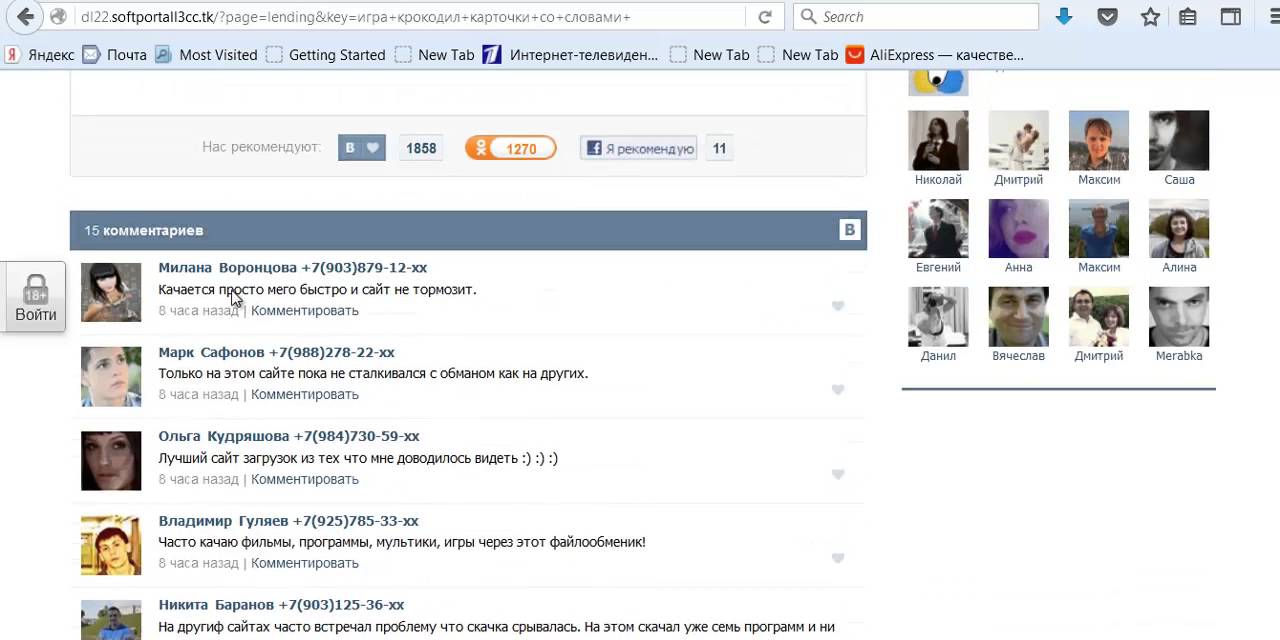Like Владимир Гуляев's comment with heart
Viewport: 1280px width, 640px height.
click(838, 558)
